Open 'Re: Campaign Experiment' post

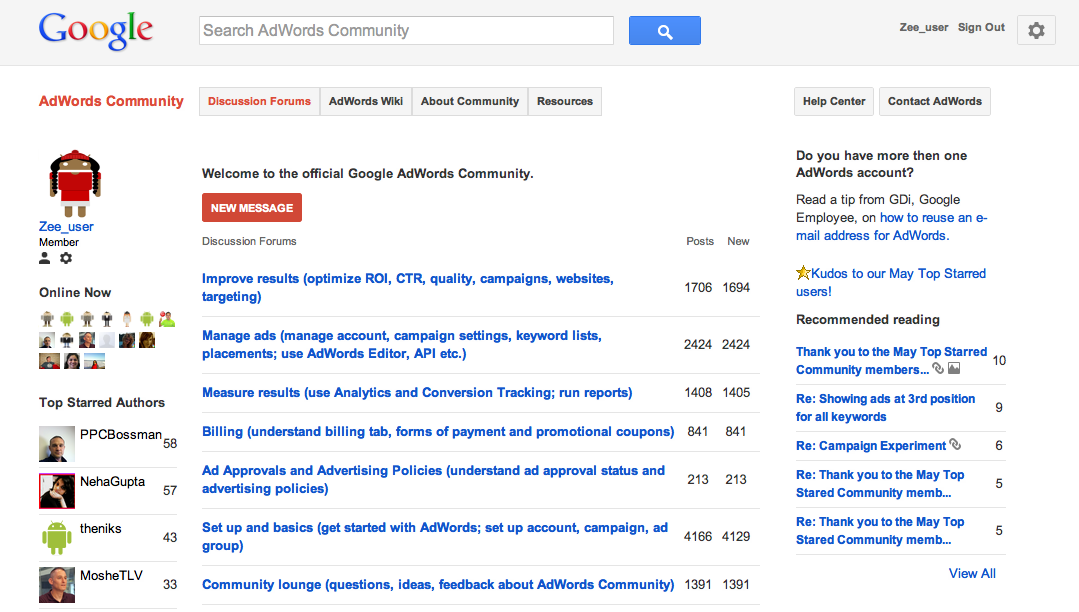tap(871, 445)
